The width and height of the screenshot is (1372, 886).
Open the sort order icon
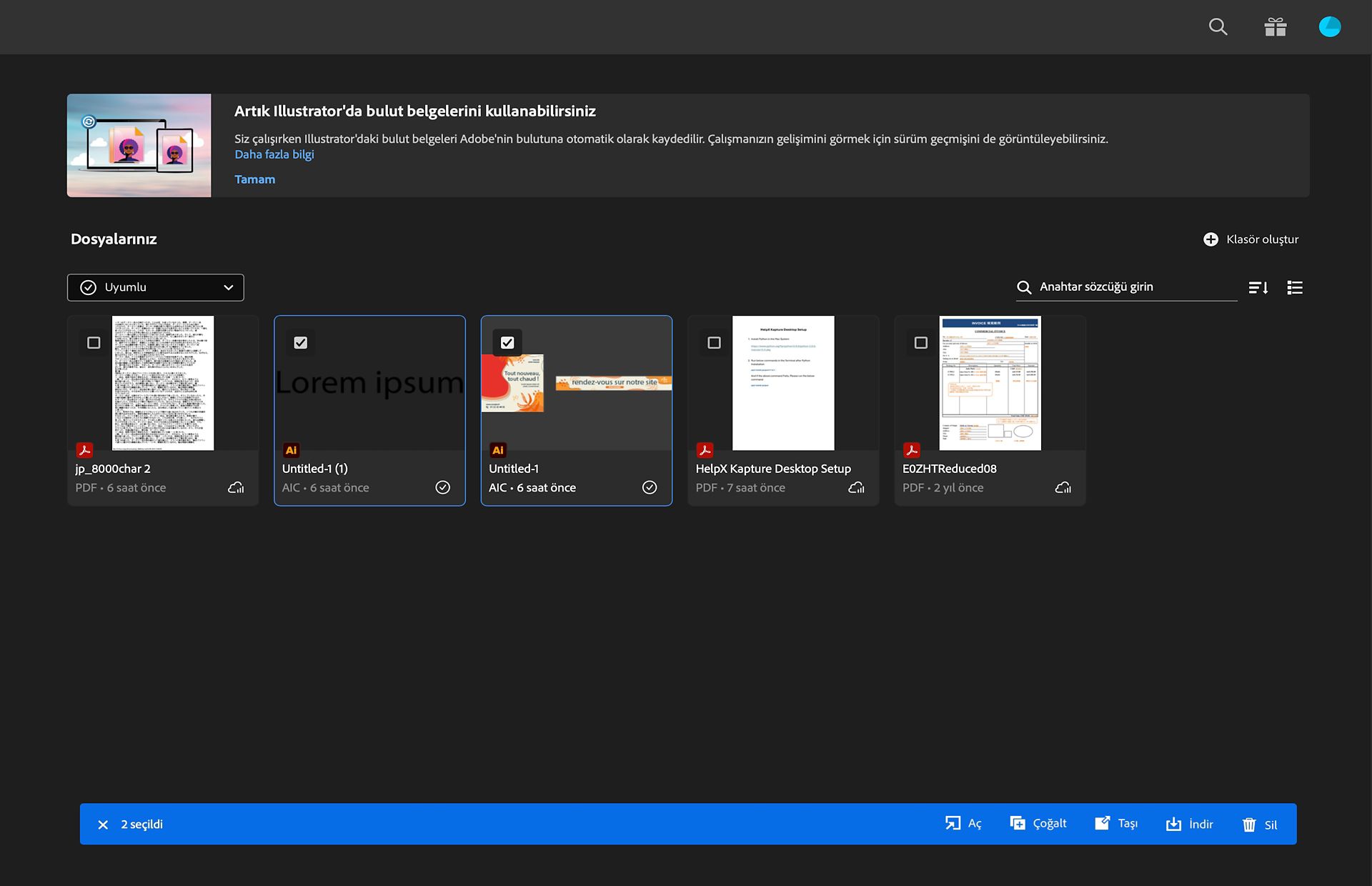point(1258,287)
